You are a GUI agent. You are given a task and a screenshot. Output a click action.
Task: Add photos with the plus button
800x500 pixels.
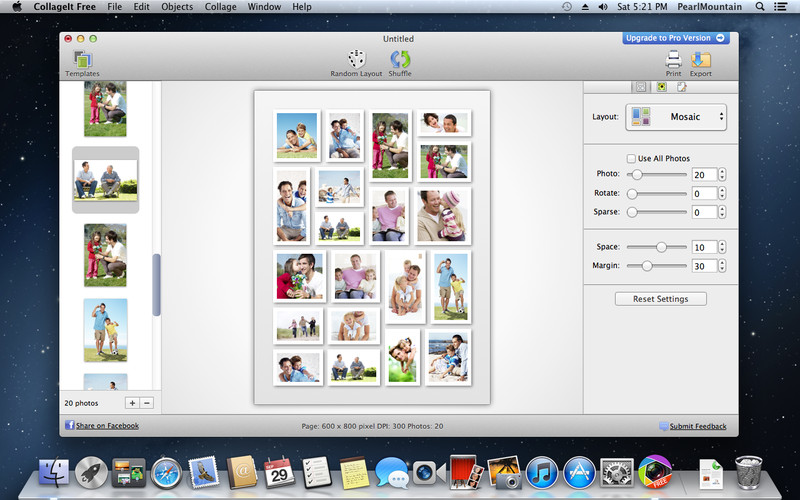(132, 403)
